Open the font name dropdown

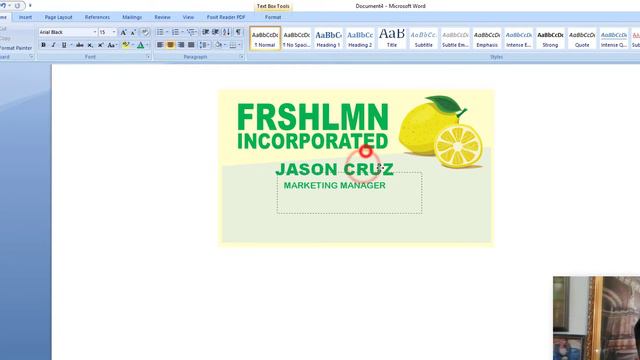coord(95,32)
